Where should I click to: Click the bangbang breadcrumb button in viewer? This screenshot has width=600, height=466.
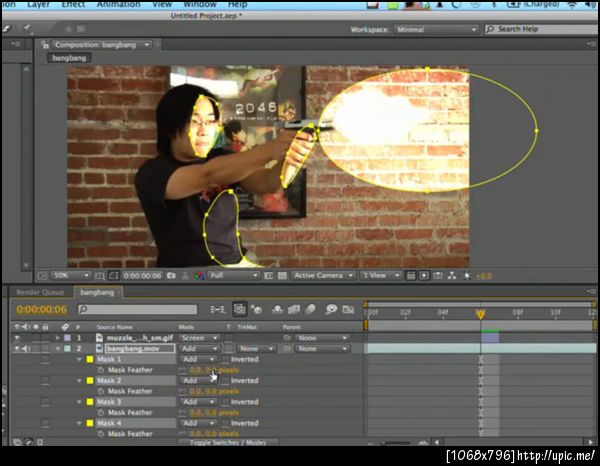click(69, 58)
